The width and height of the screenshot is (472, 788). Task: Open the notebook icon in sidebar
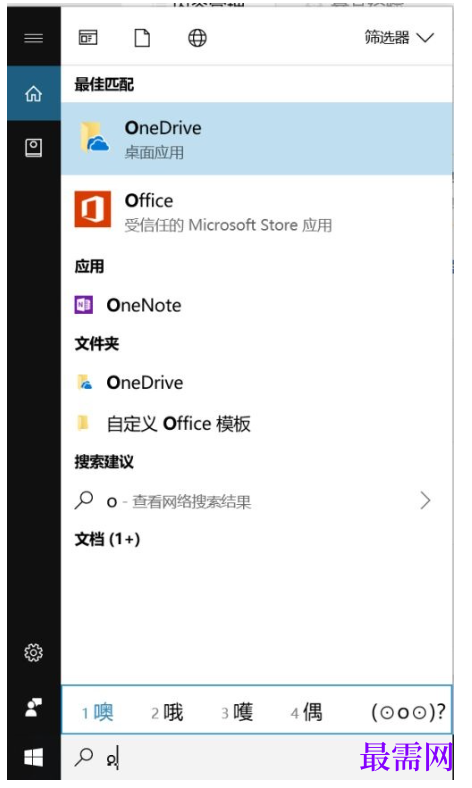click(x=34, y=148)
